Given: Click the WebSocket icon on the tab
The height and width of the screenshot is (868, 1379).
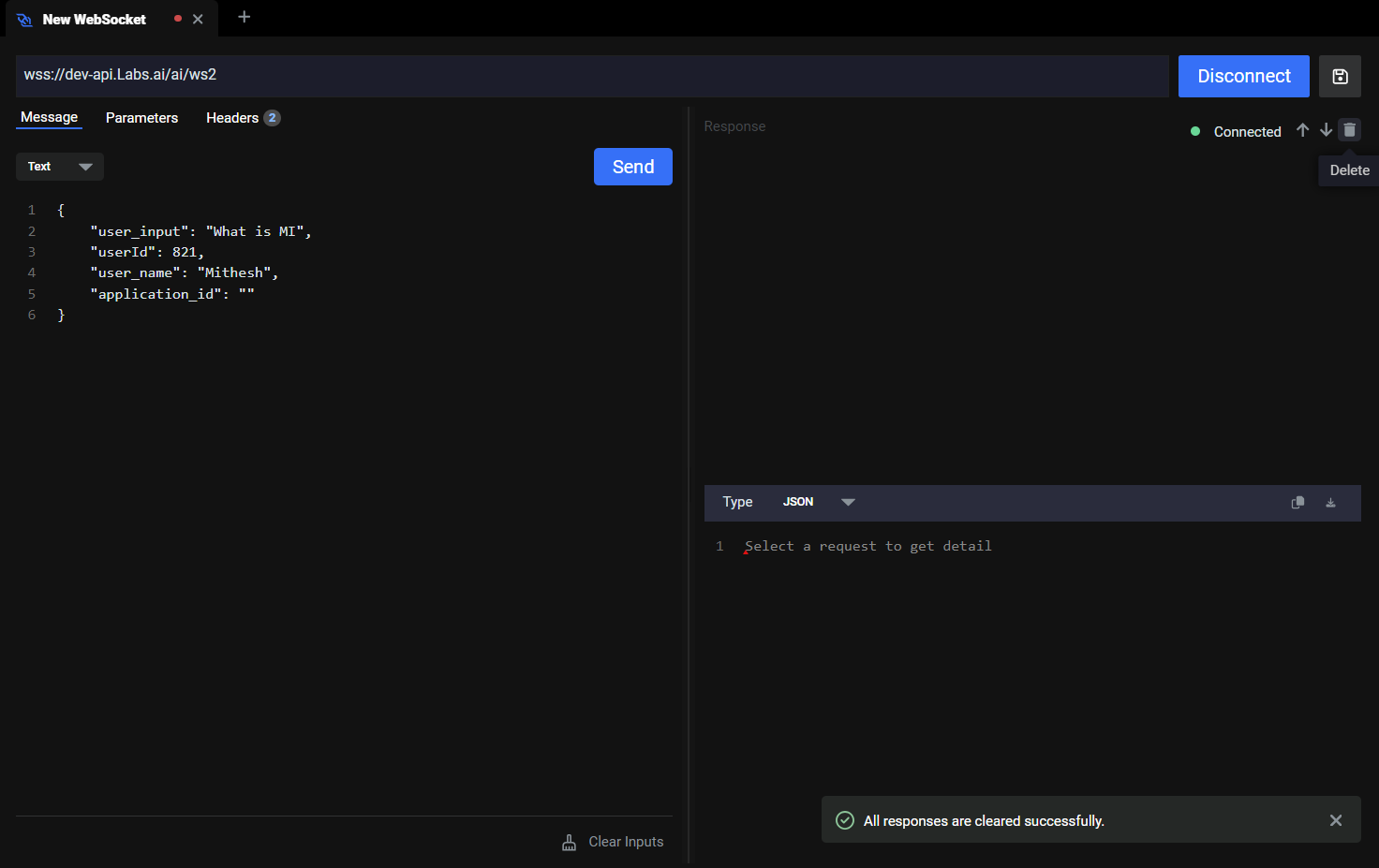Looking at the screenshot, I should pyautogui.click(x=24, y=20).
